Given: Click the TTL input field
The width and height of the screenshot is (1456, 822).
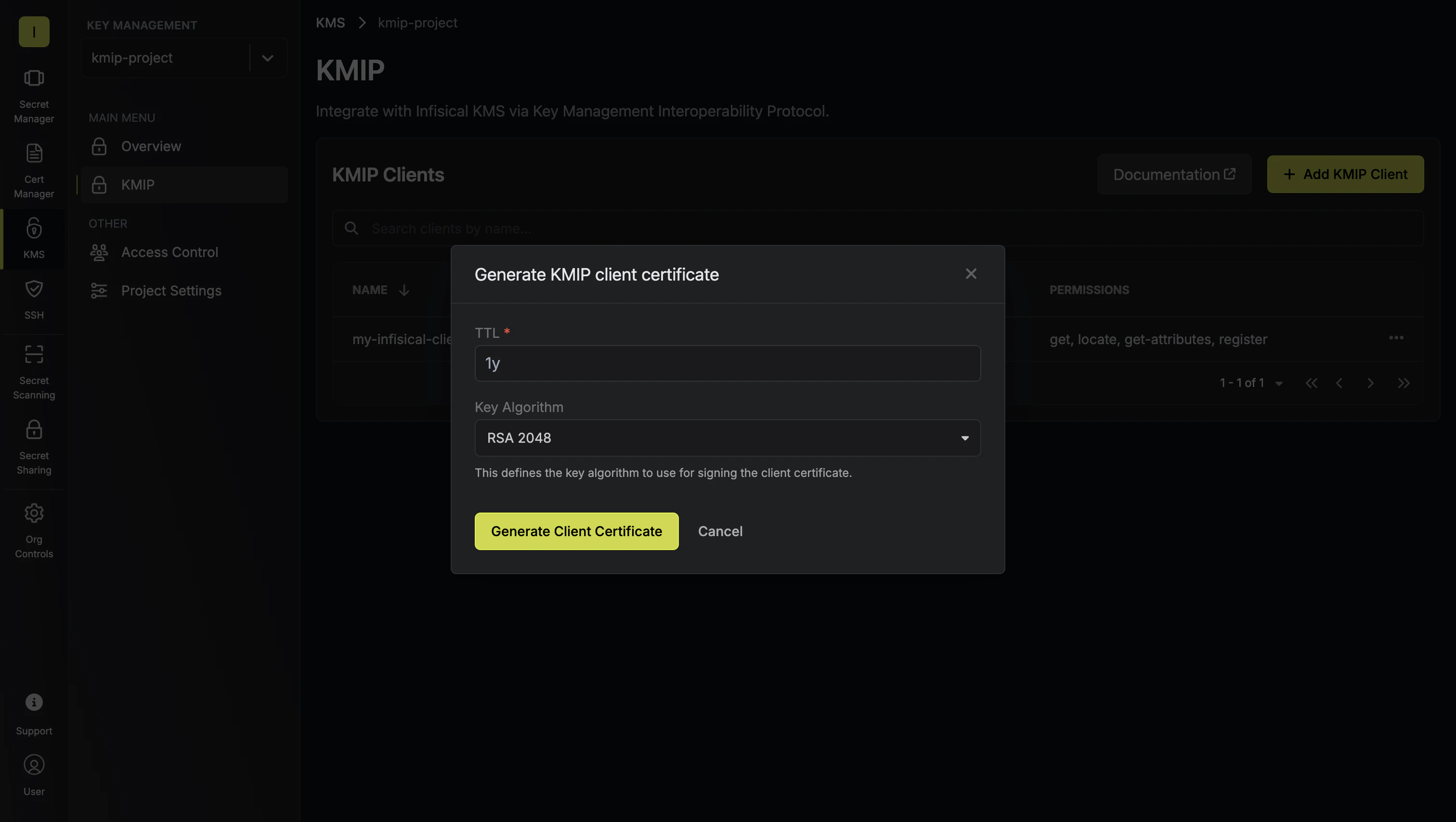Looking at the screenshot, I should point(728,363).
